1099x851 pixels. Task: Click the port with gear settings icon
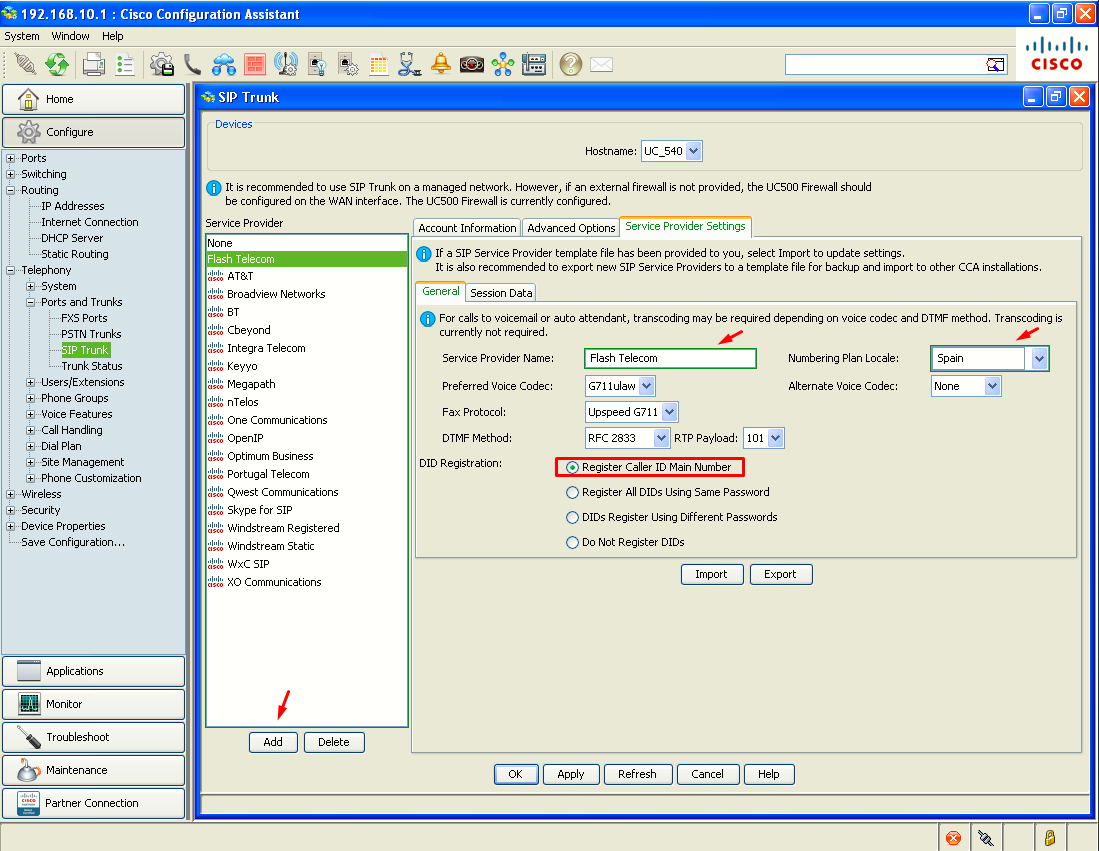348,64
